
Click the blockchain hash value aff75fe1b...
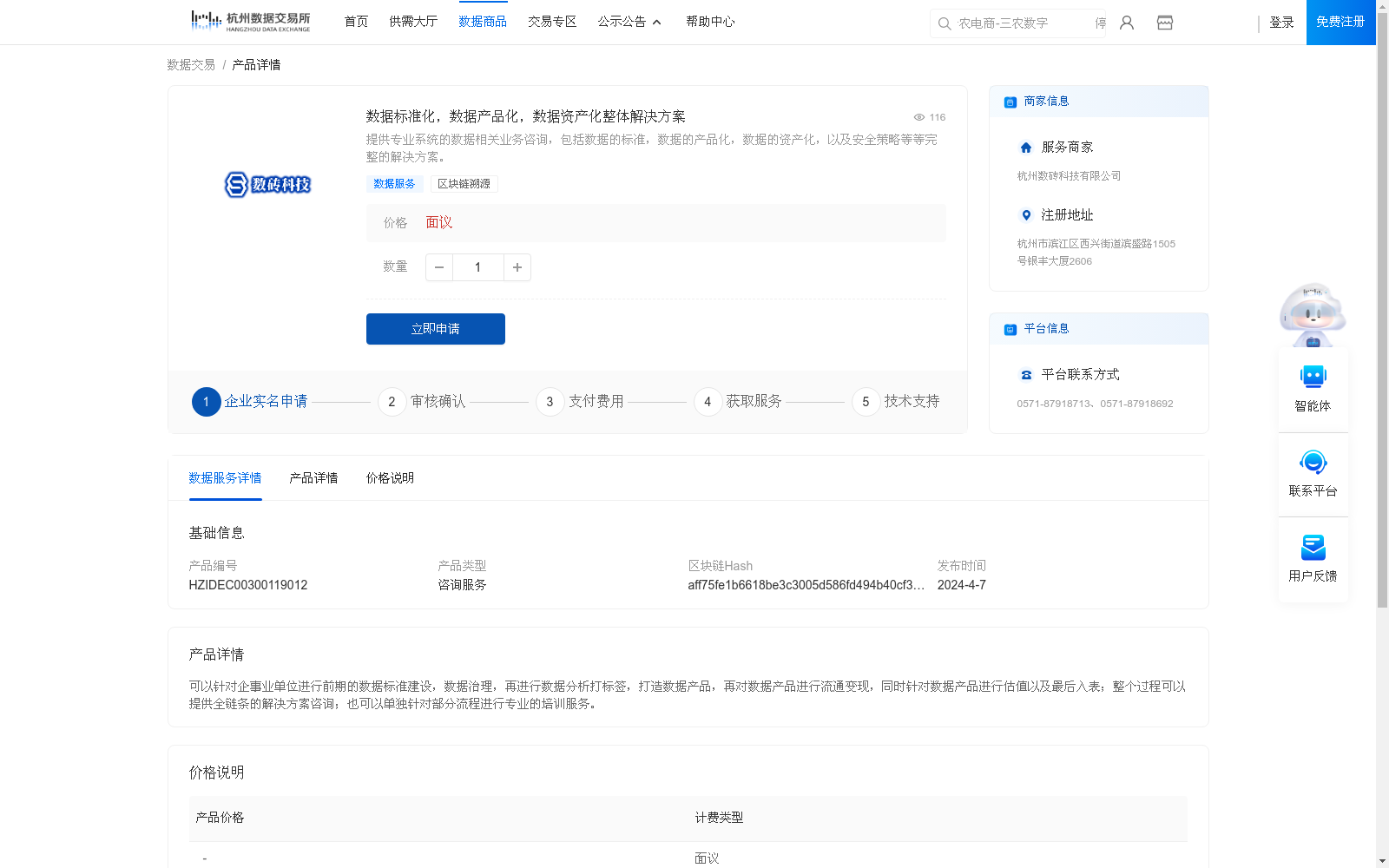point(806,585)
